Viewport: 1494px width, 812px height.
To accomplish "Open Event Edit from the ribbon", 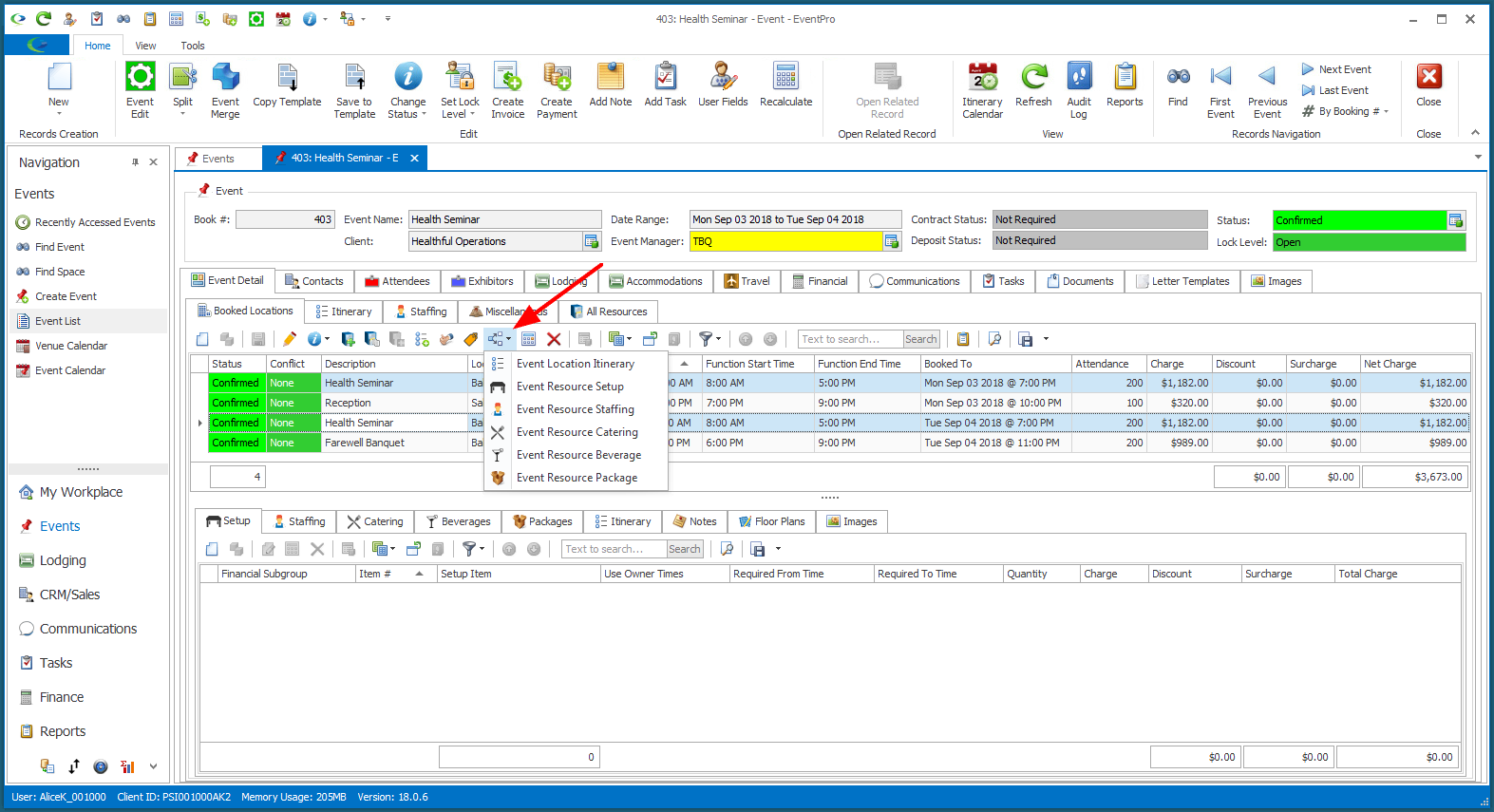I will [x=140, y=90].
